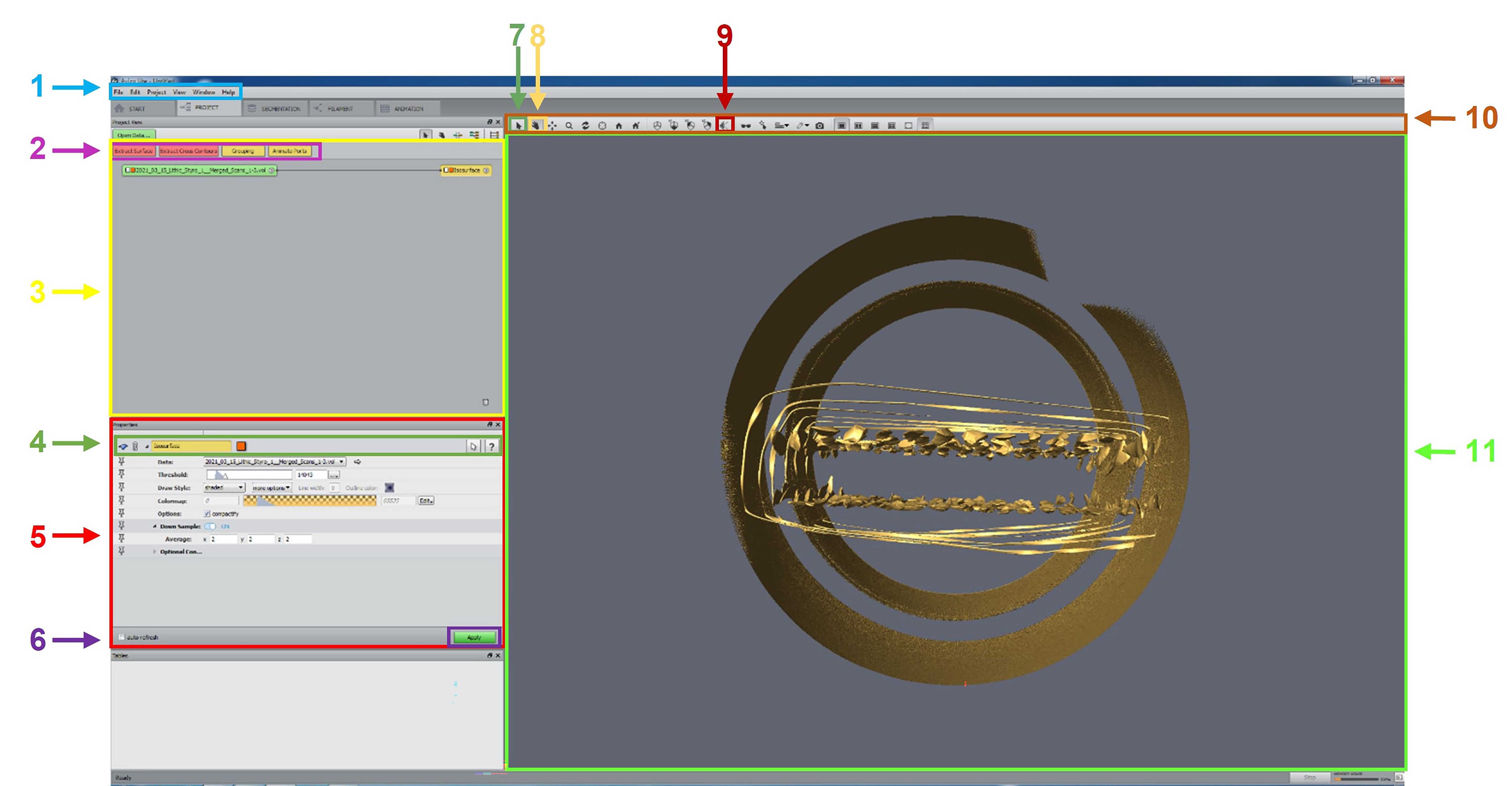Select the Translate four-arrow tool in viewer toolbar

552,125
